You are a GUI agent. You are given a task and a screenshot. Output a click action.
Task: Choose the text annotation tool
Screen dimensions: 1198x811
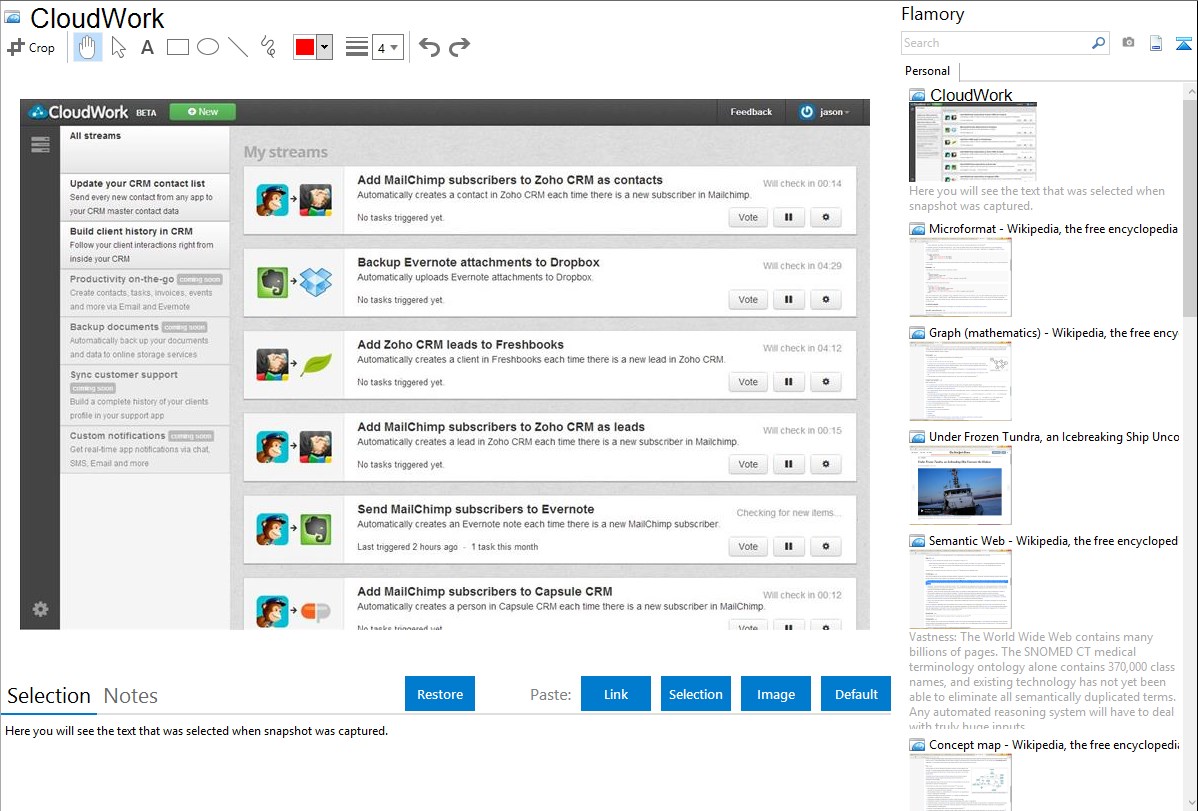[147, 47]
